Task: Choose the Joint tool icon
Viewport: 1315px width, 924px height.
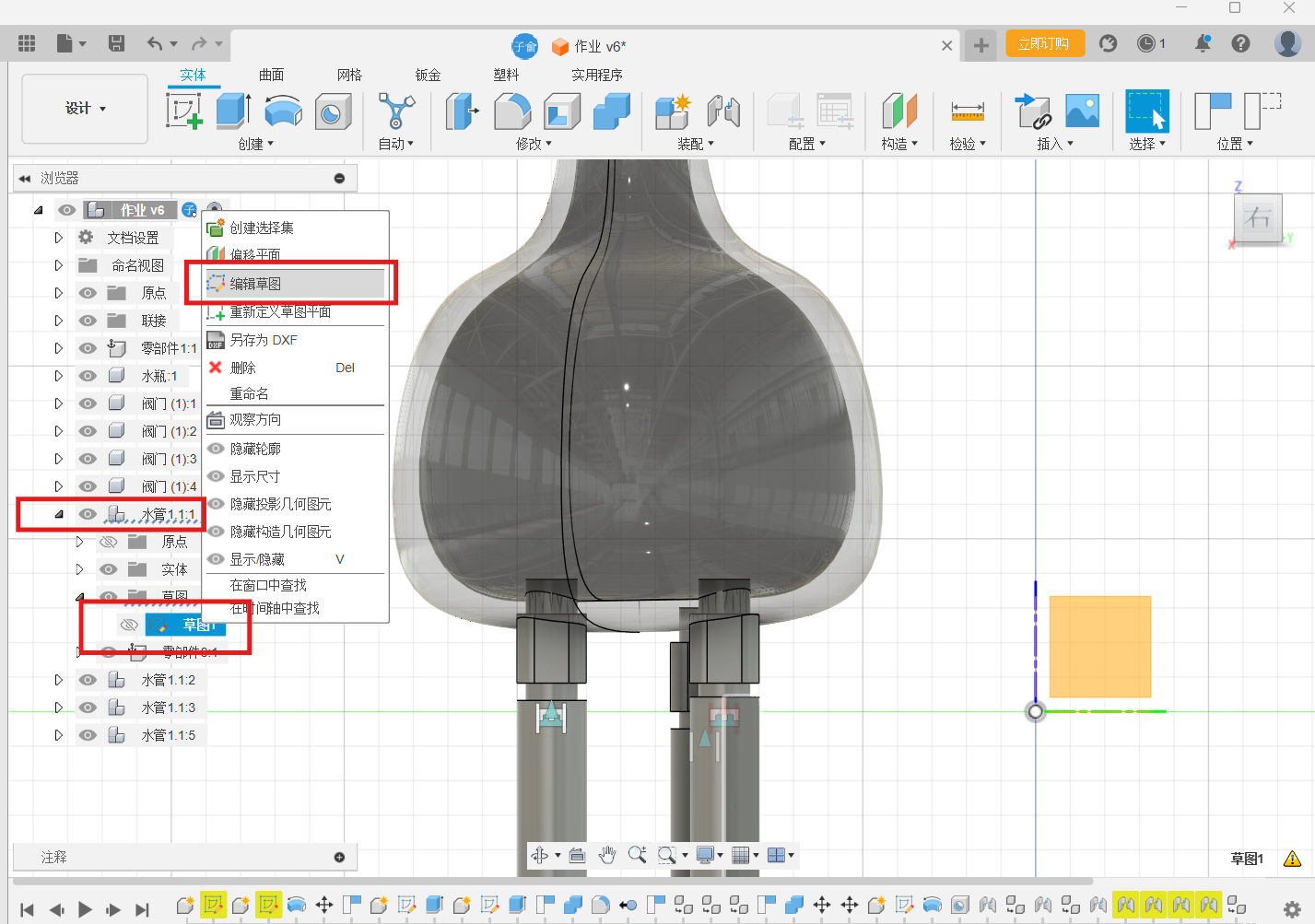Action: (x=723, y=111)
